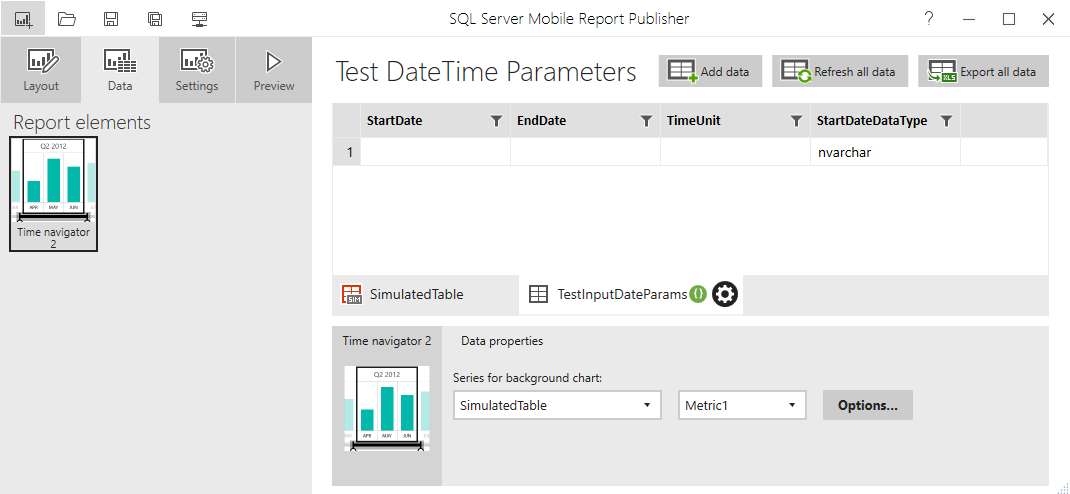The image size is (1070, 494).
Task: Open the Metric1 dropdown
Action: tap(742, 405)
